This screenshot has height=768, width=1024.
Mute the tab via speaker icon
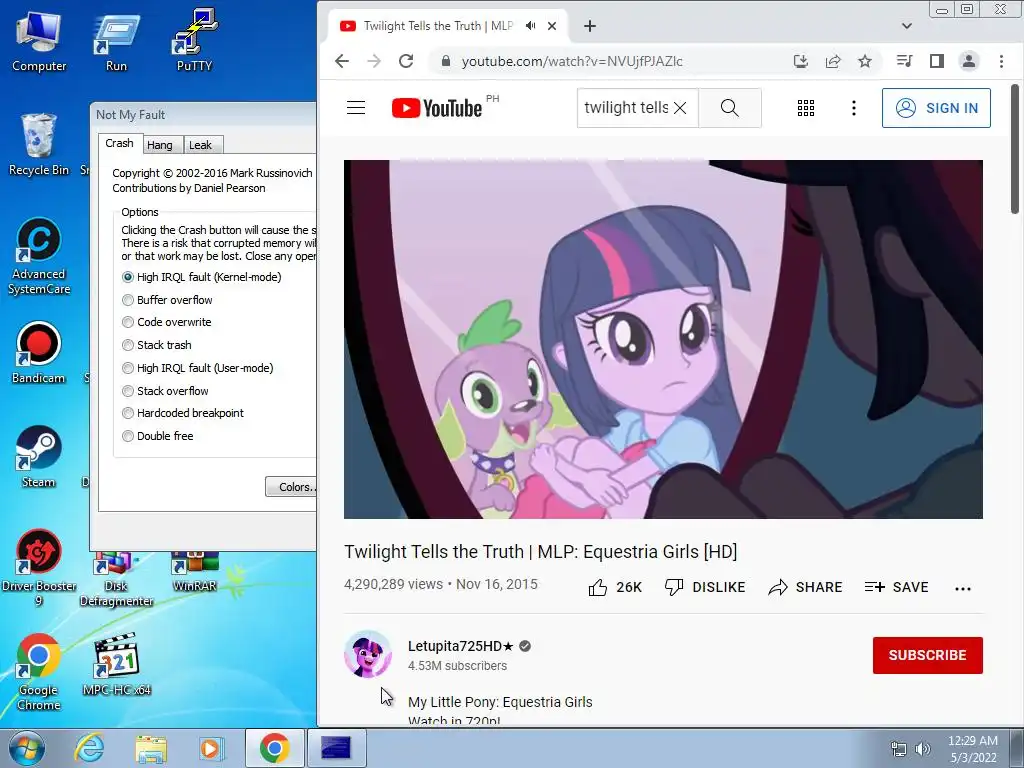pyautogui.click(x=530, y=26)
